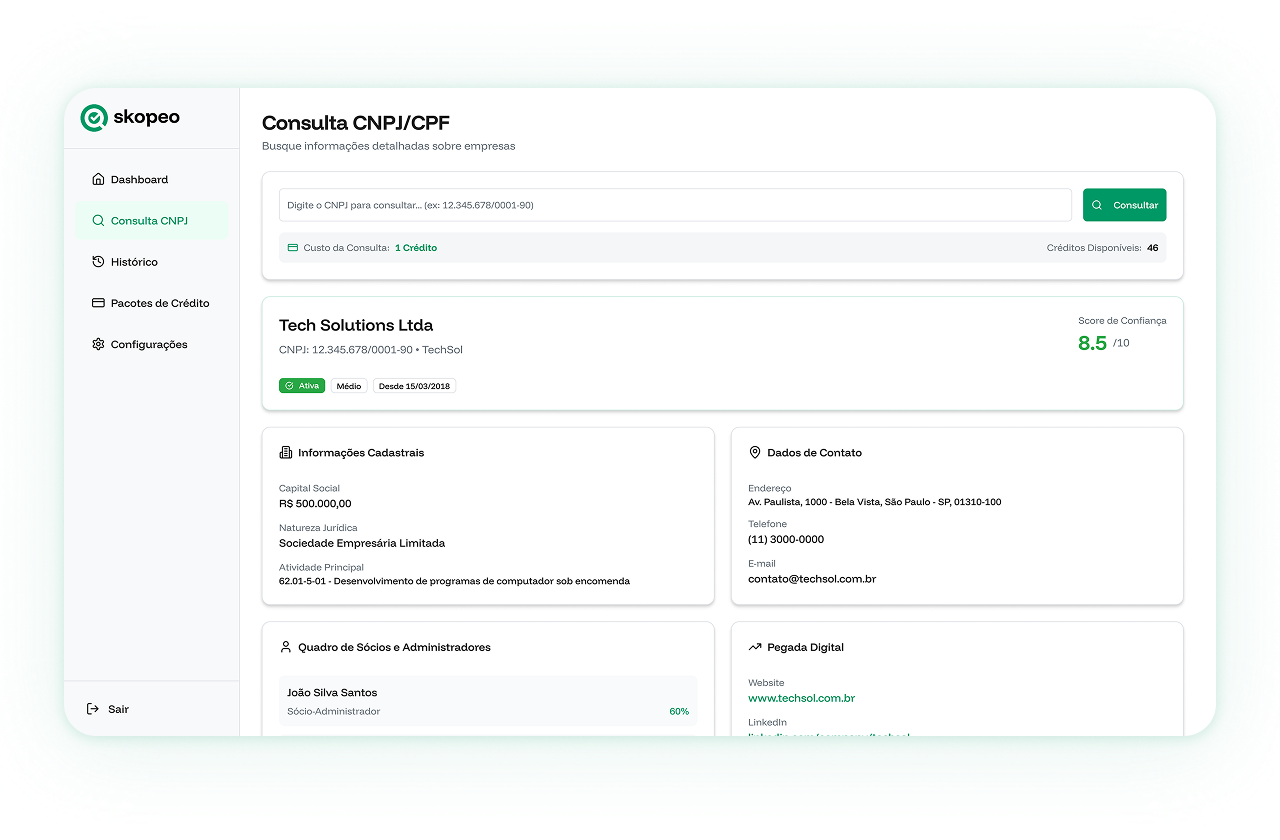This screenshot has width=1280, height=840.
Task: Click the skopeo logo icon
Action: (x=93, y=118)
